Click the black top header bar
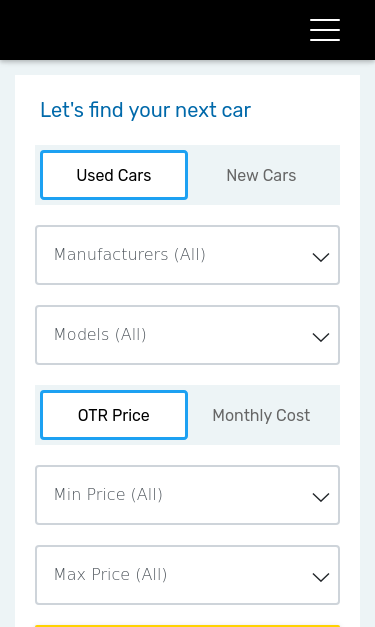 188,30
